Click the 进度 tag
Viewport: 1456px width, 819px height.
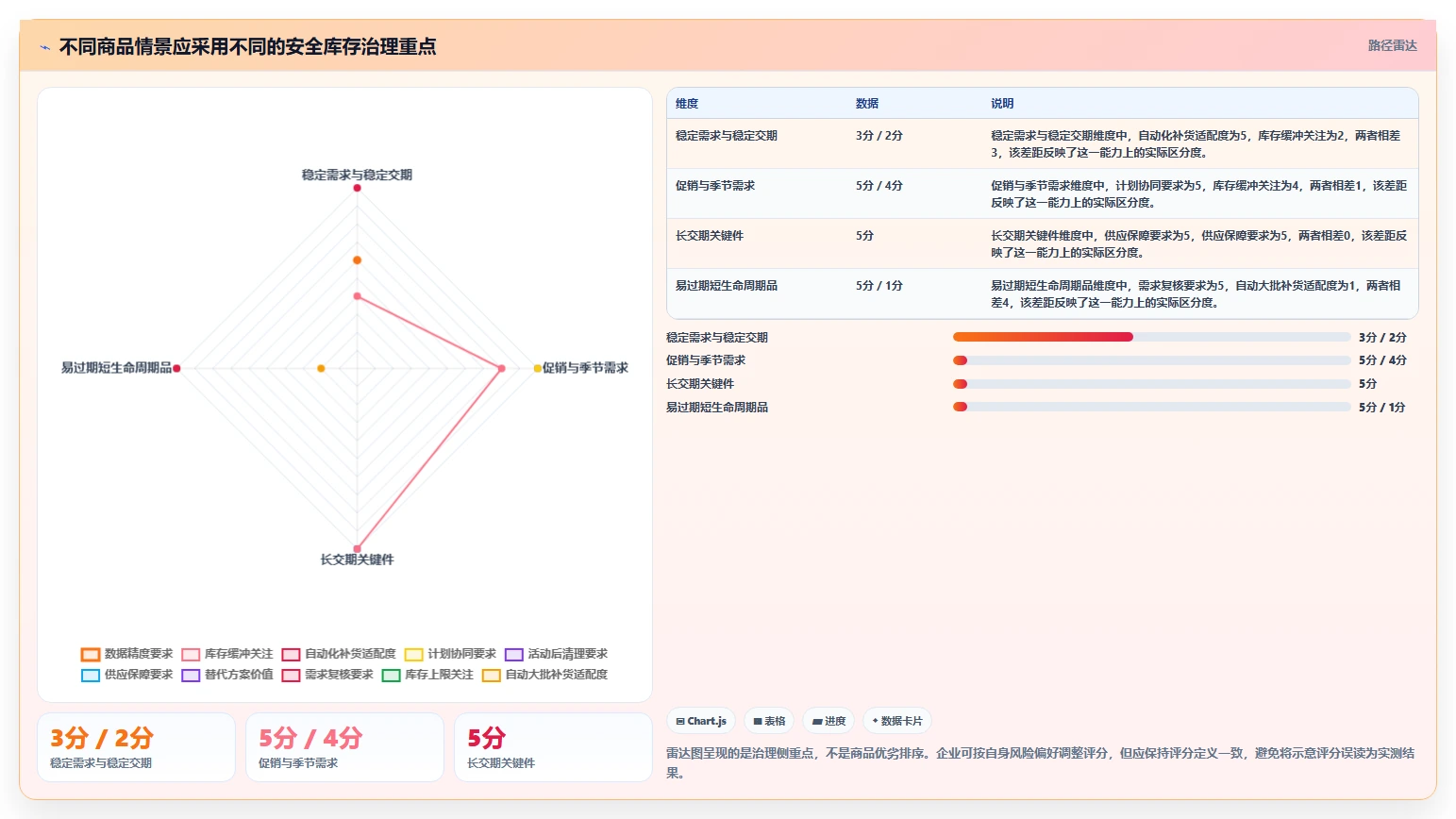tap(828, 721)
